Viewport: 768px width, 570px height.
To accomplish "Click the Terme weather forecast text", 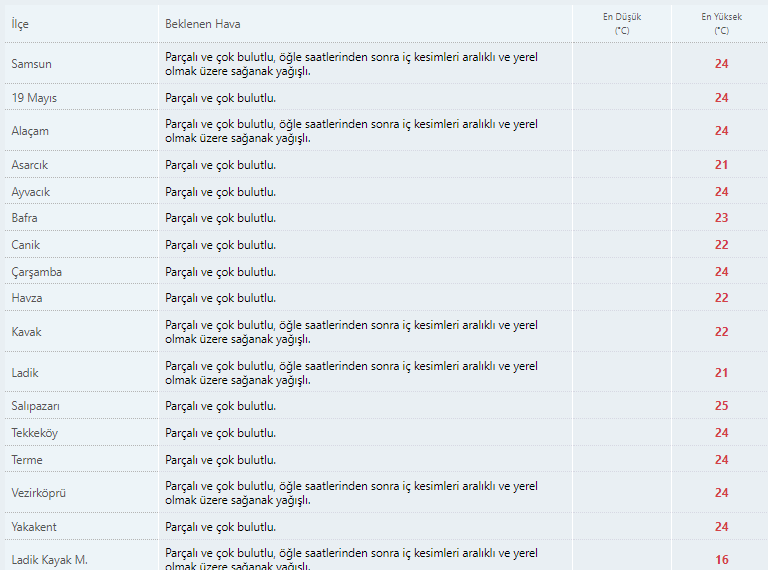I will pyautogui.click(x=220, y=460).
